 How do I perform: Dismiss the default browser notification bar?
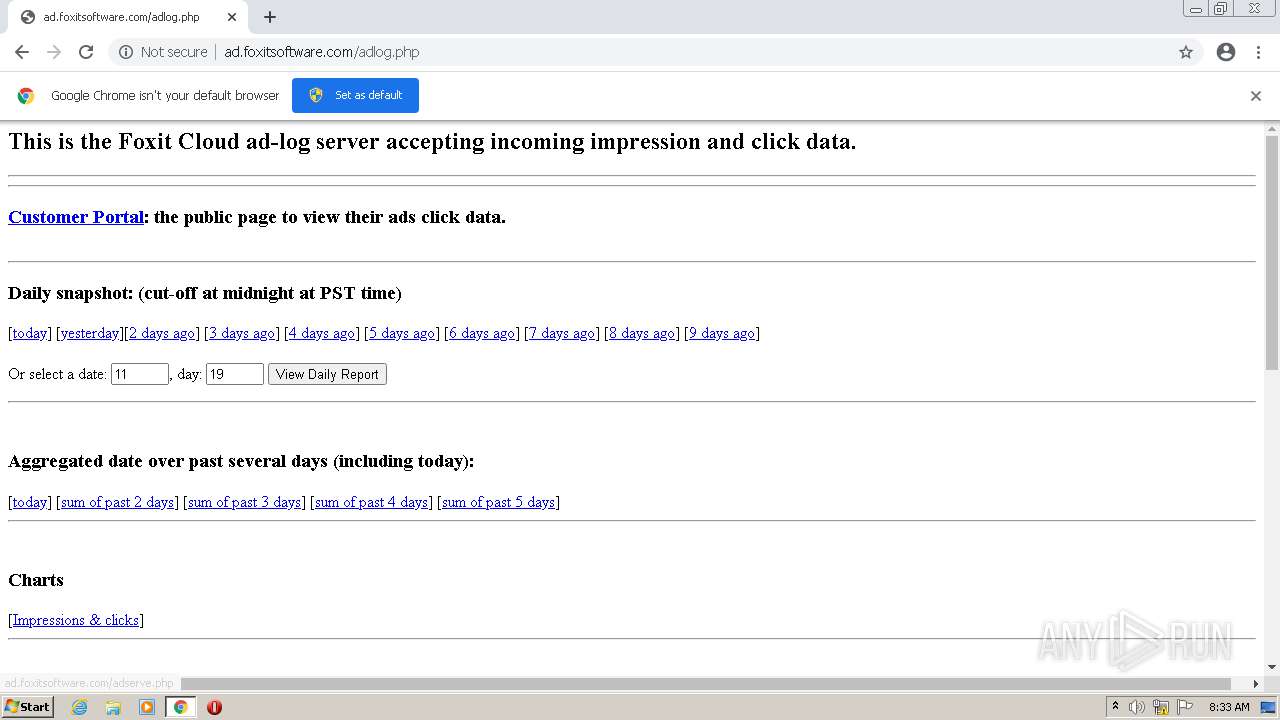coord(1256,96)
